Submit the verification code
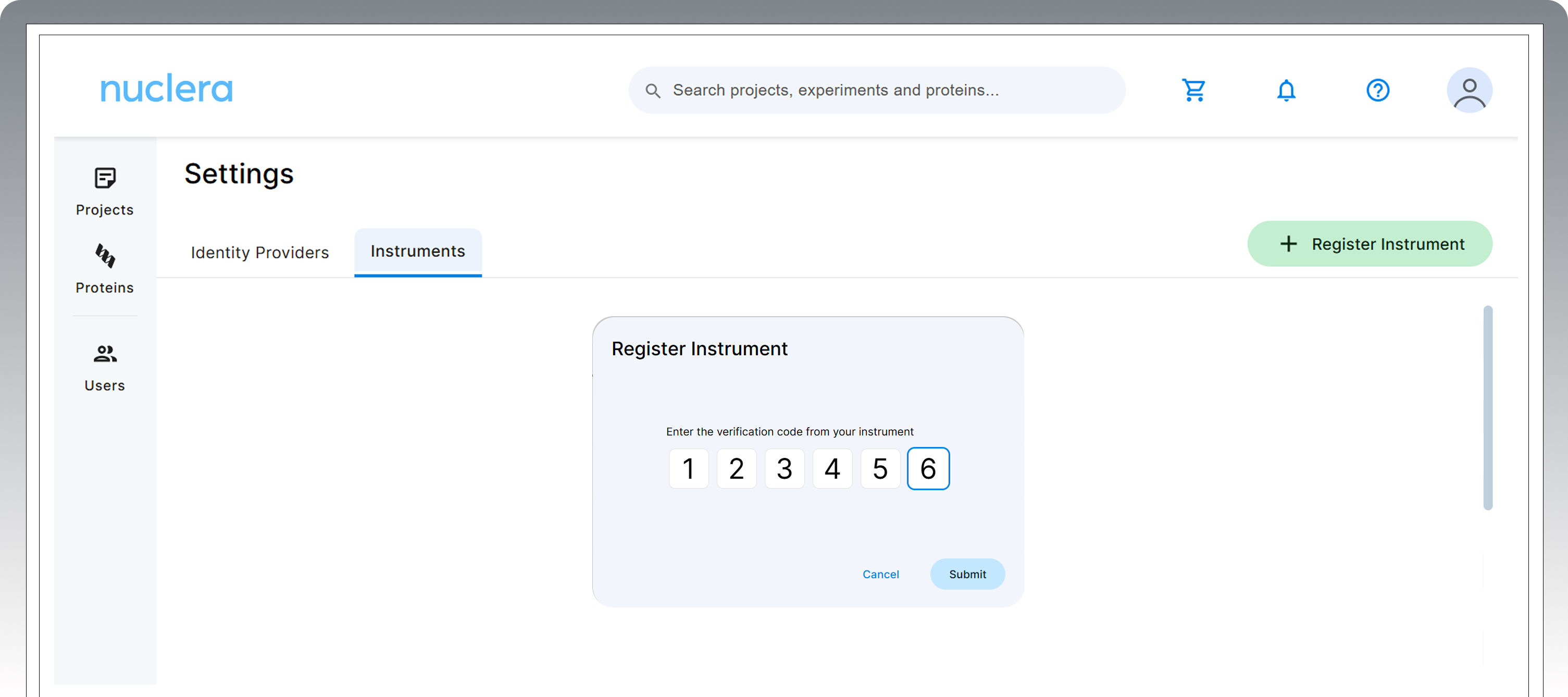 [x=967, y=574]
